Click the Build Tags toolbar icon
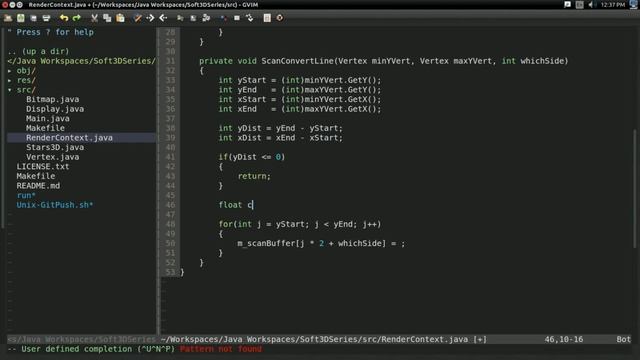Viewport: 640px width, 360px height. click(x=237, y=18)
